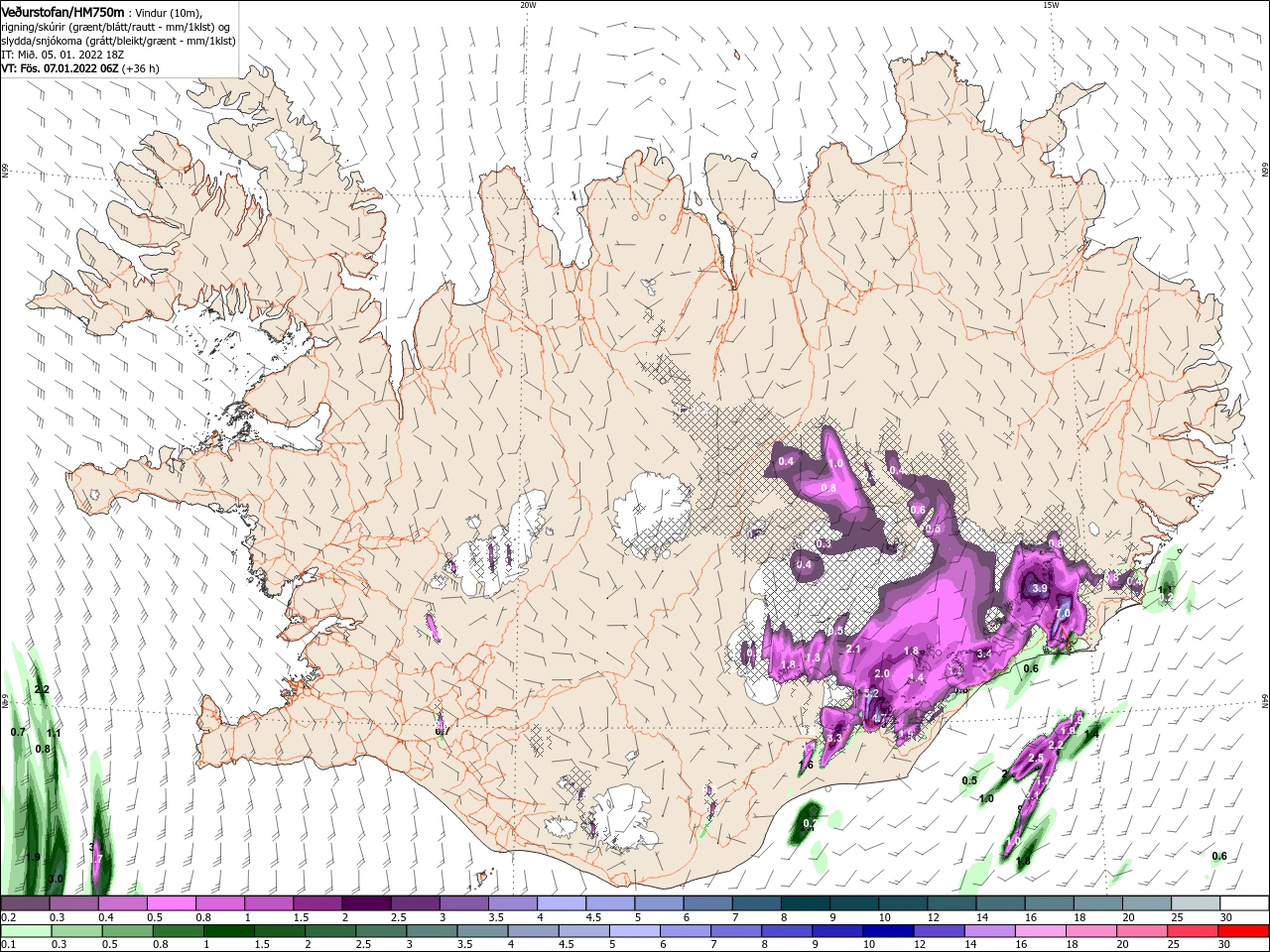Click the 2.5 value in the offshore band
This screenshot has width=1270, height=952.
point(1036,758)
